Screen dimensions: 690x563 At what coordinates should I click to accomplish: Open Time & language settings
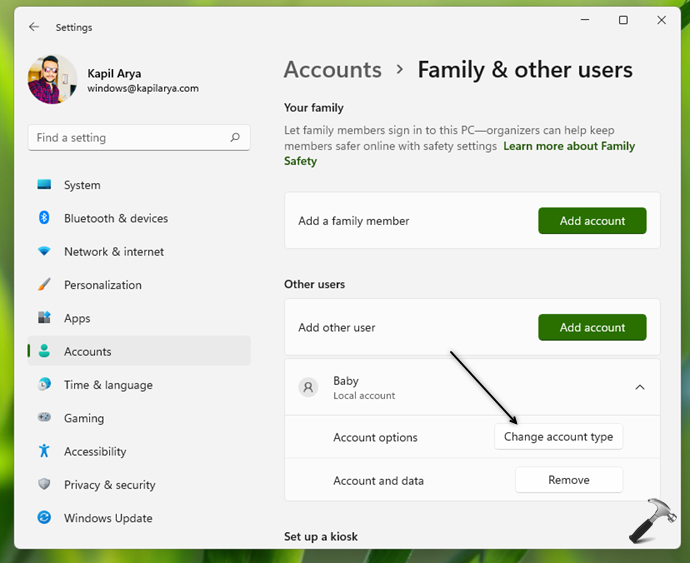coord(108,385)
